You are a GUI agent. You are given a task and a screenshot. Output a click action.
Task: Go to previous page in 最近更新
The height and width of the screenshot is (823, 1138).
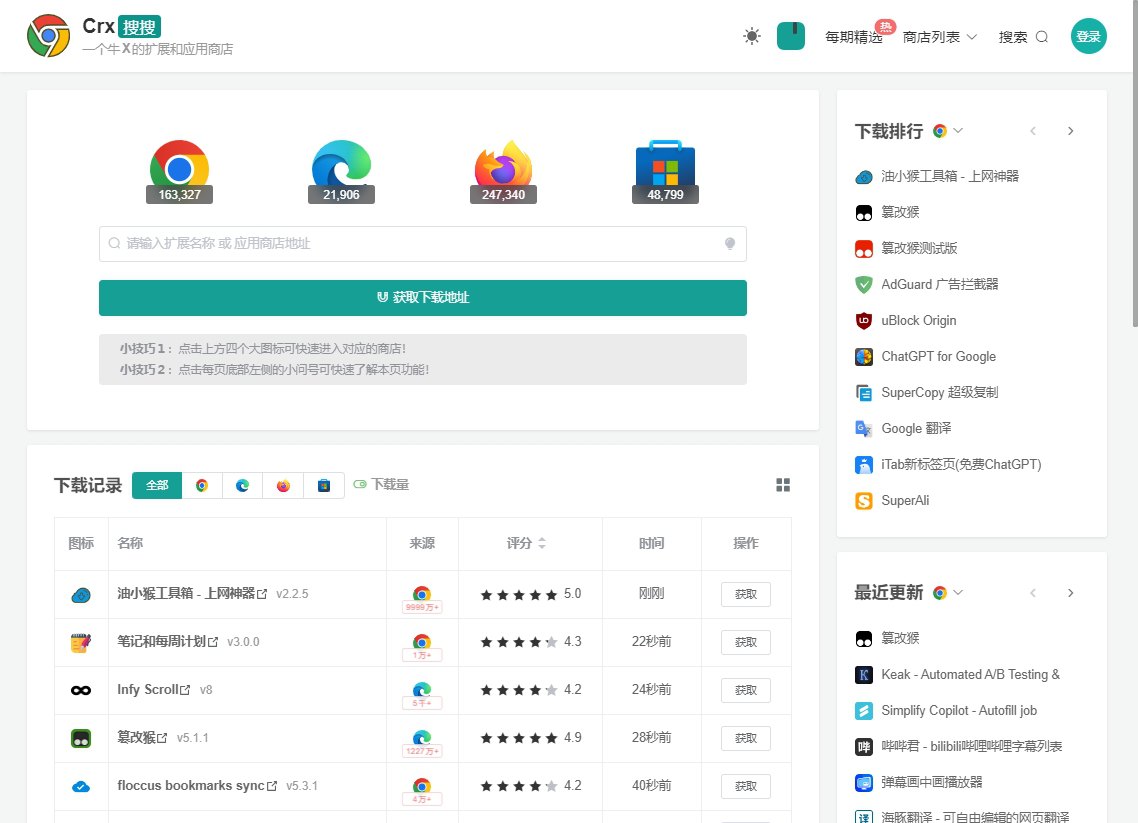[x=1033, y=593]
